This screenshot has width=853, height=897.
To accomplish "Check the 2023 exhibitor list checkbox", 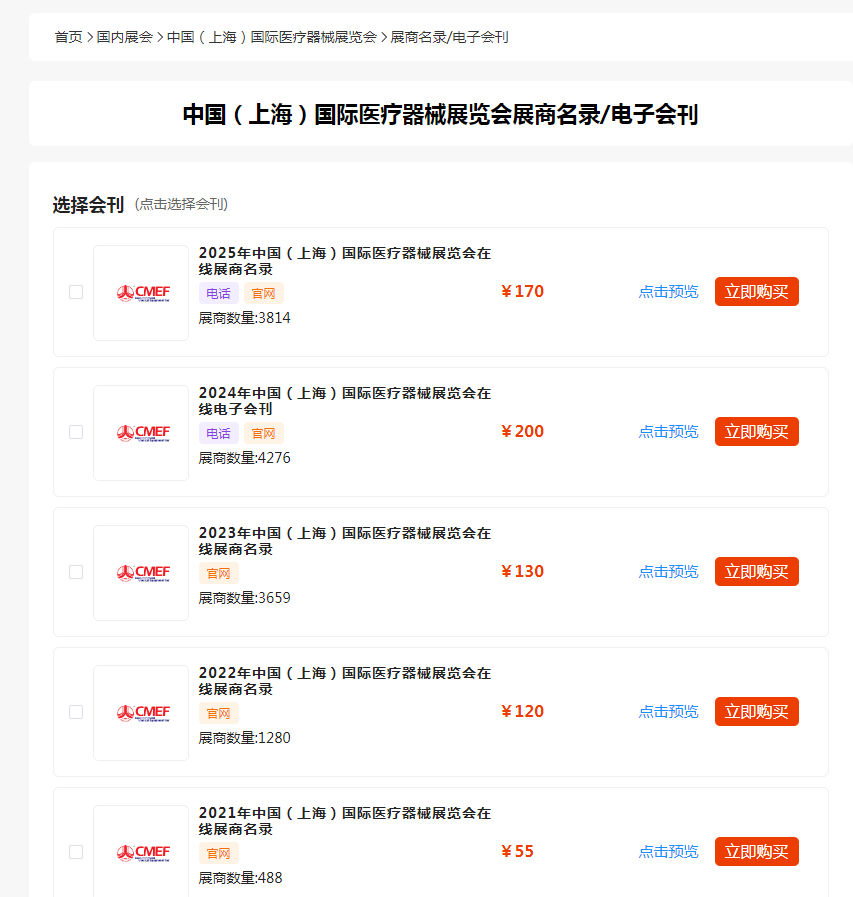I will 76,572.
